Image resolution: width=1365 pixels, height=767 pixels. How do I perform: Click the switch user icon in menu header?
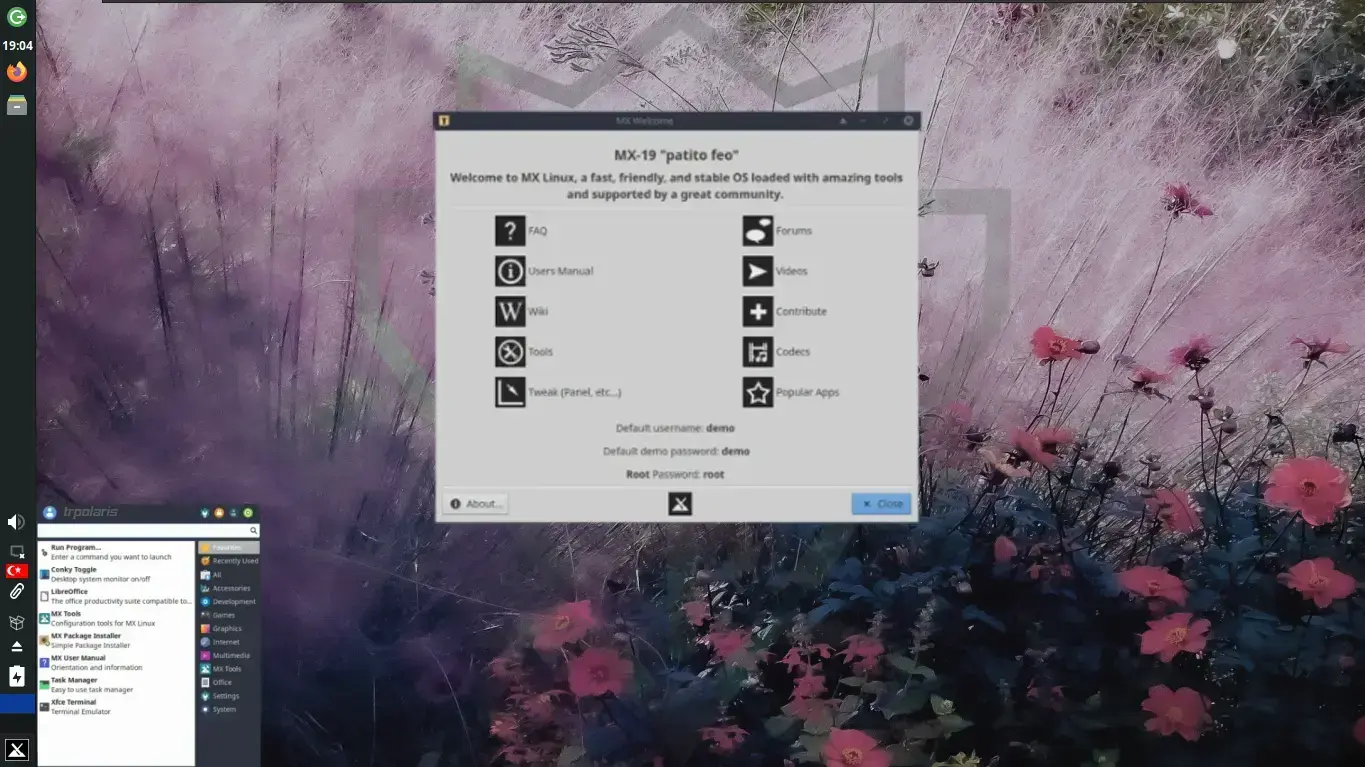(233, 513)
